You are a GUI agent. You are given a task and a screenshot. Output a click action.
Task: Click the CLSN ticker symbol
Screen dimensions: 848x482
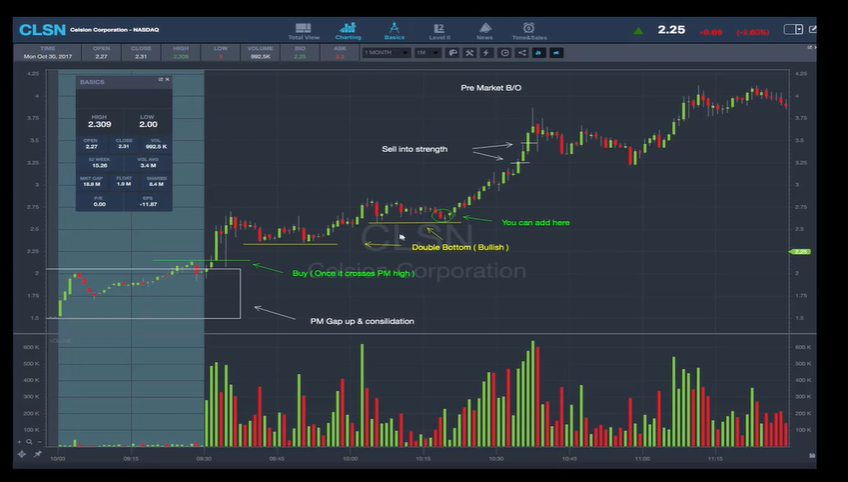pos(42,30)
